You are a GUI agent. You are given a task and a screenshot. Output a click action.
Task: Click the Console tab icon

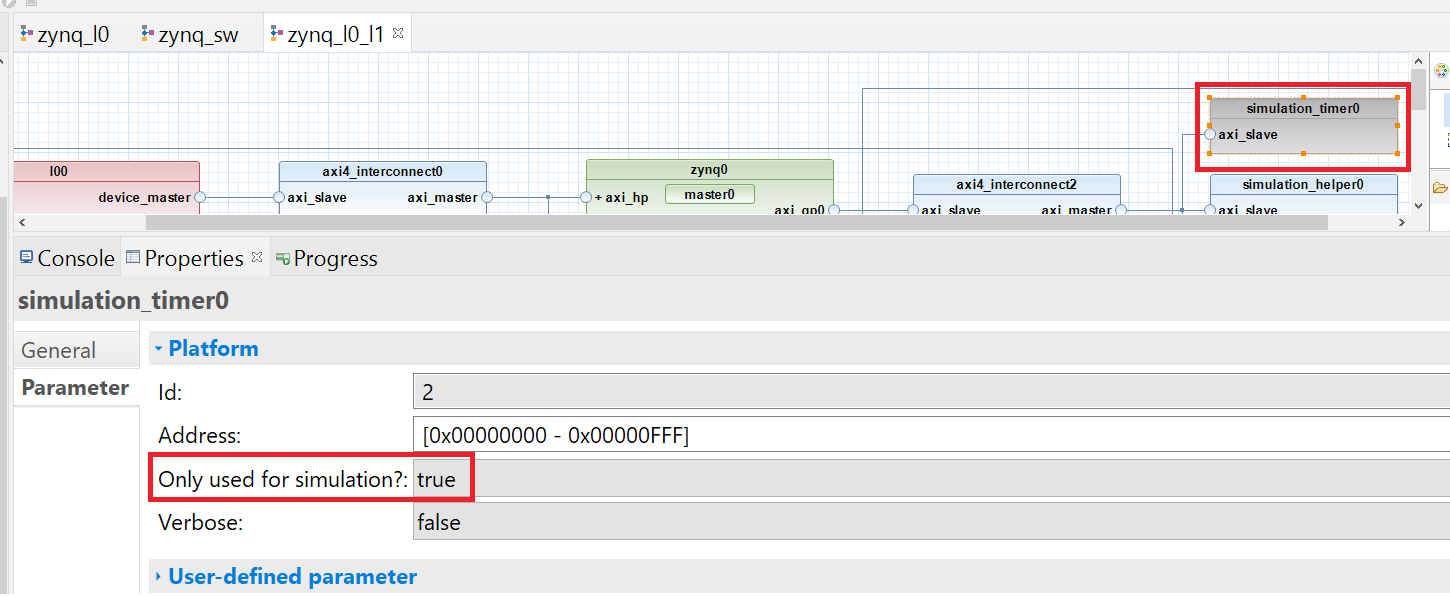pyautogui.click(x=26, y=258)
